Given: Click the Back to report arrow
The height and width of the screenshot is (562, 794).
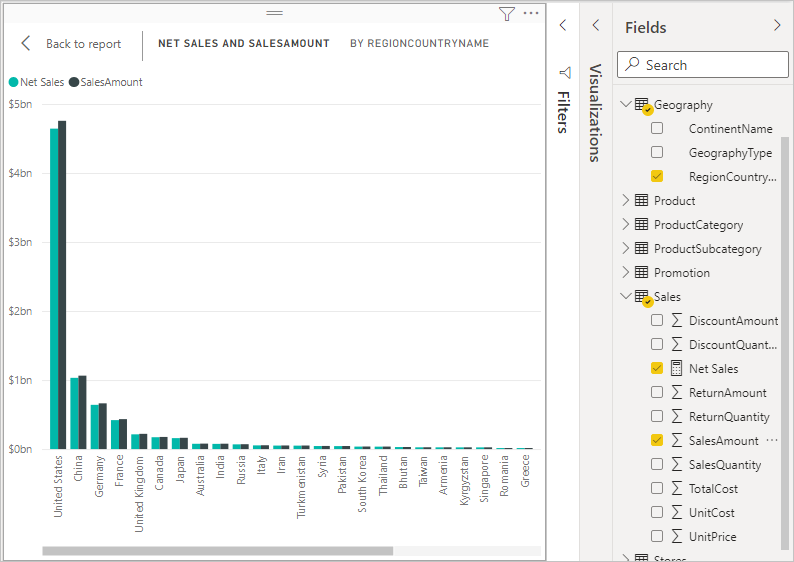Looking at the screenshot, I should point(26,44).
